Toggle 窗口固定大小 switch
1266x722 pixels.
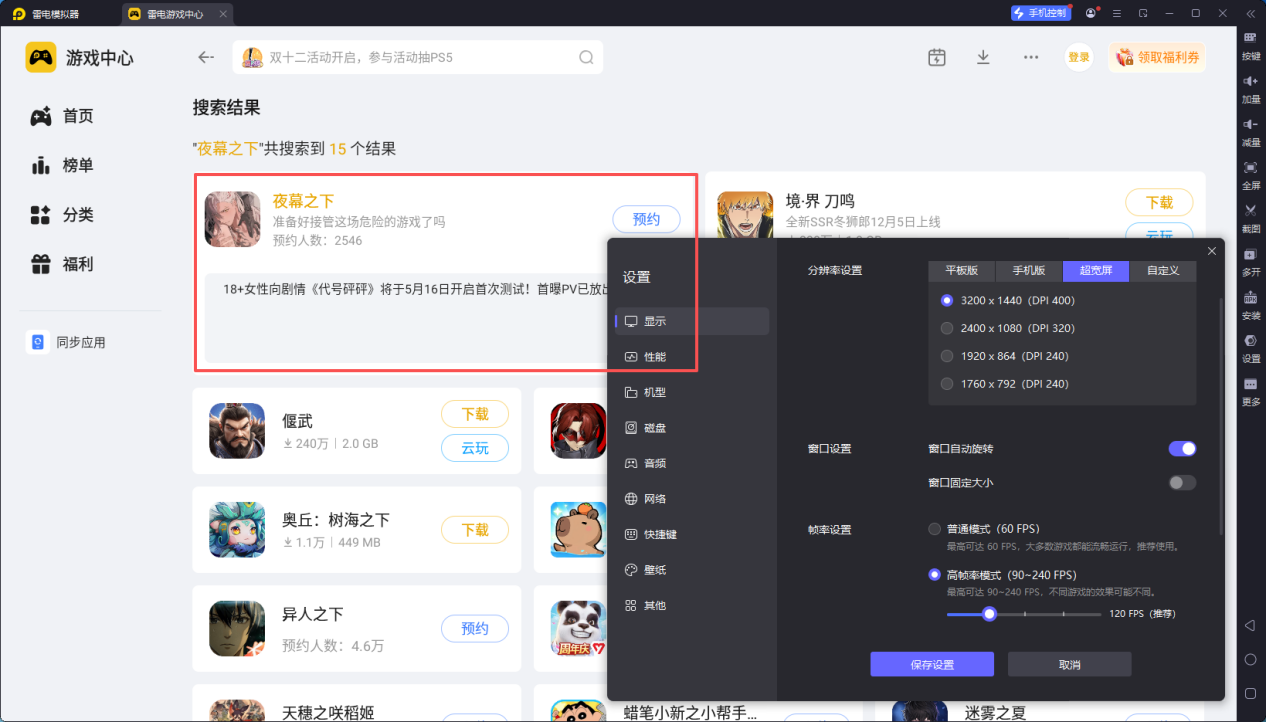(1182, 483)
